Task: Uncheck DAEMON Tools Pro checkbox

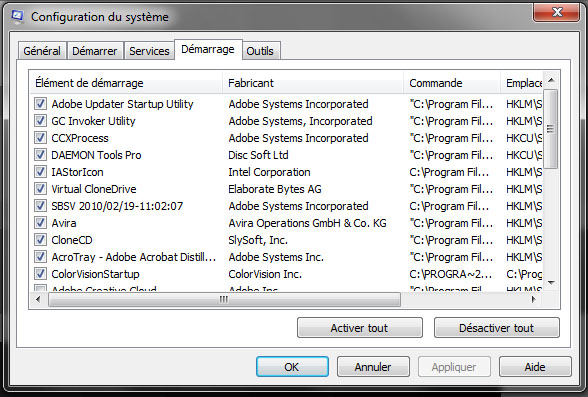Action: tap(40, 154)
